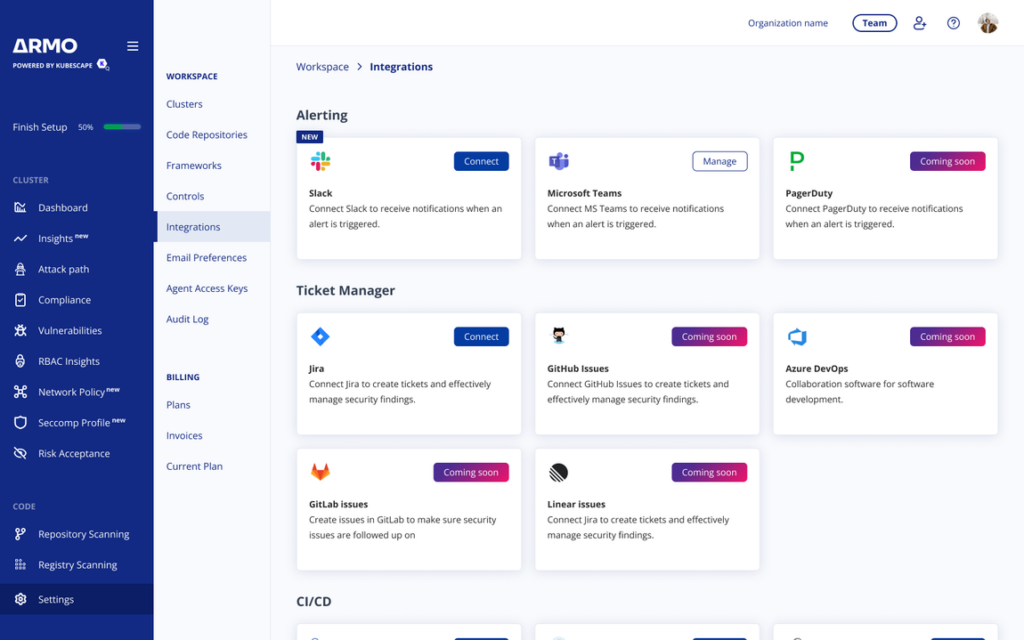Click the Team plan badge
This screenshot has height=640, width=1024.
pos(874,23)
